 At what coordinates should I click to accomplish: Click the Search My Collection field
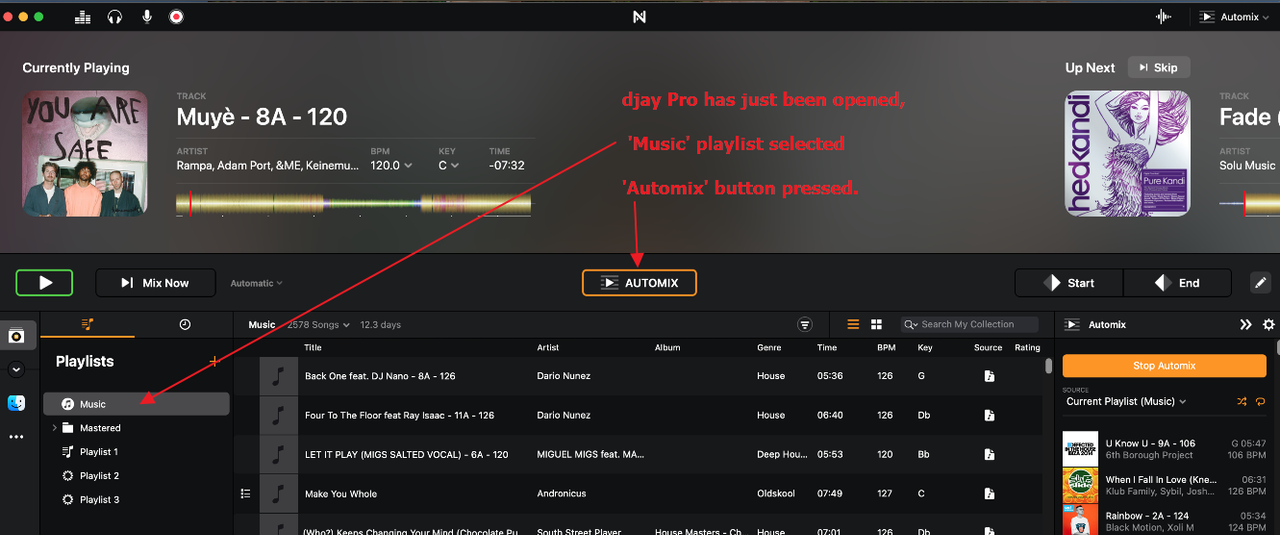coord(972,324)
